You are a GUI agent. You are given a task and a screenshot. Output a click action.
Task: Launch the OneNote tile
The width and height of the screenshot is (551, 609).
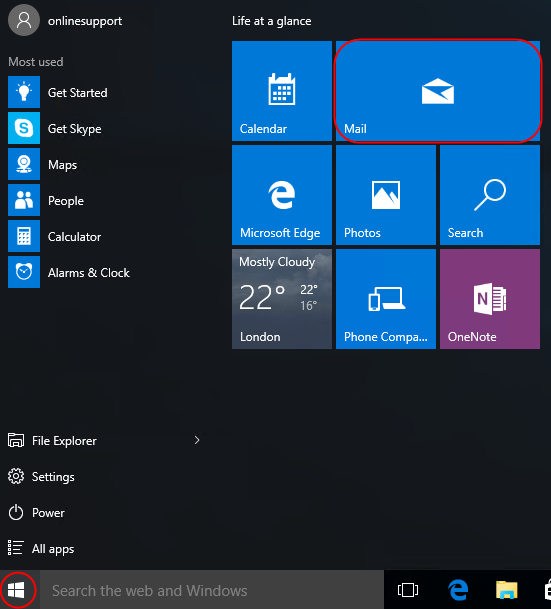(490, 299)
